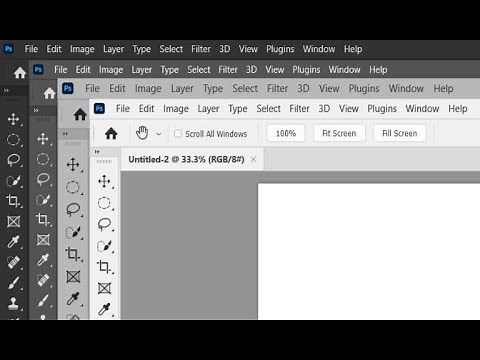Viewport: 480px width, 360px height.
Task: Select the Brush tool in the dark-gray-theme toolbar
Action: click(43, 300)
